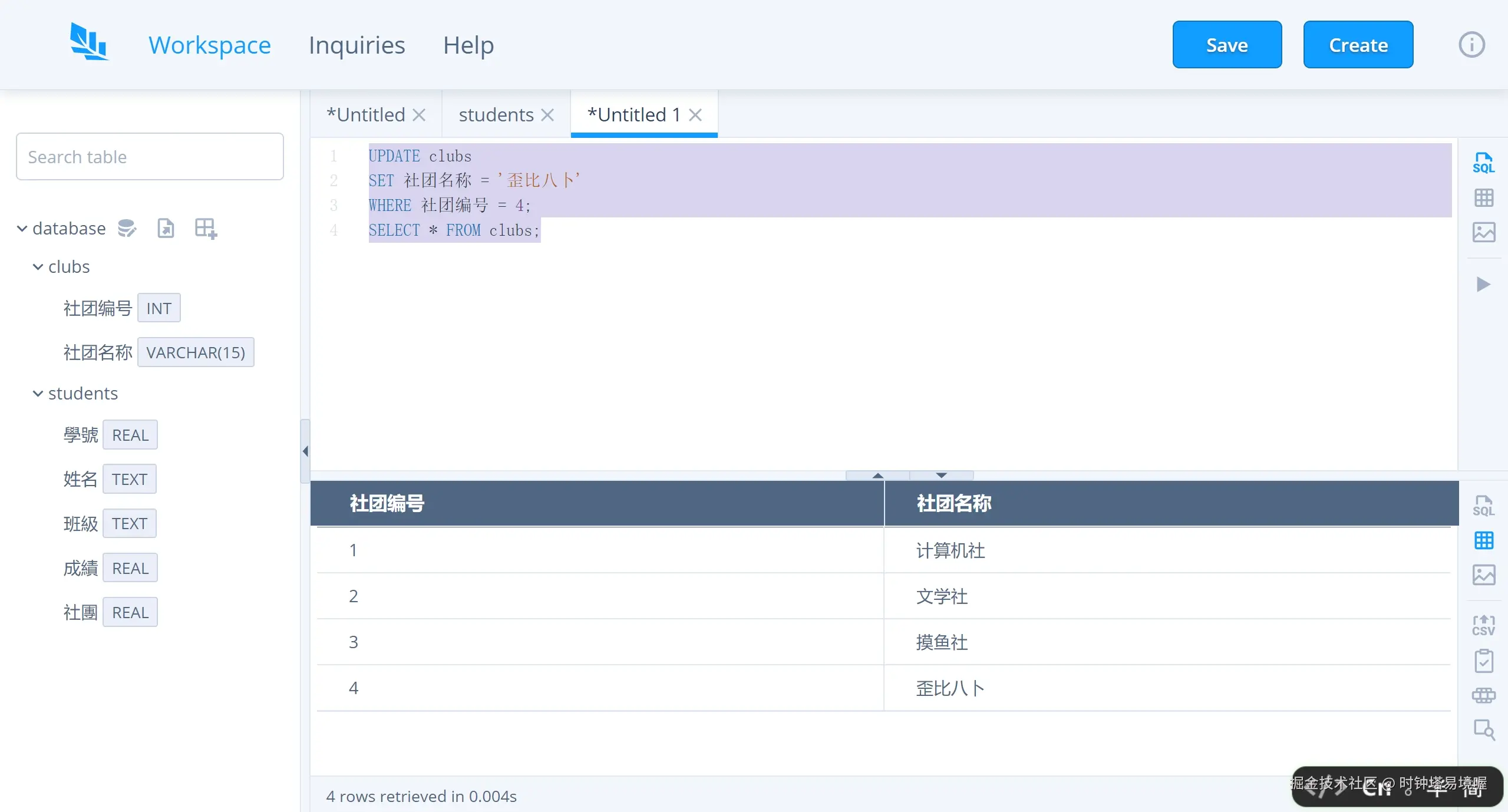Screen dimensions: 1508x812
Task: Collapse the students table node
Action: coord(38,393)
